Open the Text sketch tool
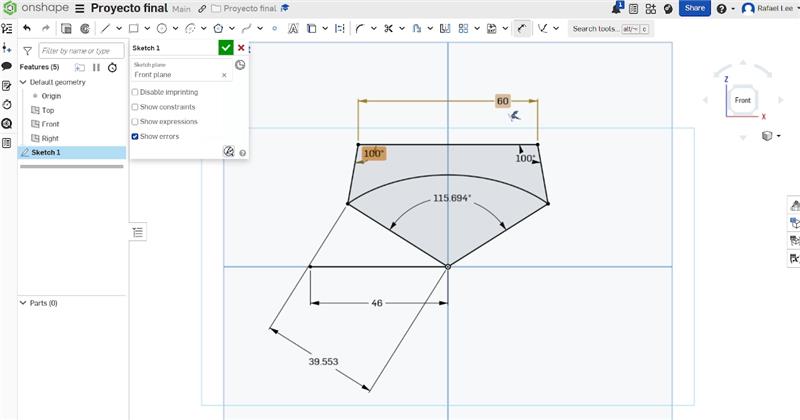The image size is (800, 420). pos(293,29)
